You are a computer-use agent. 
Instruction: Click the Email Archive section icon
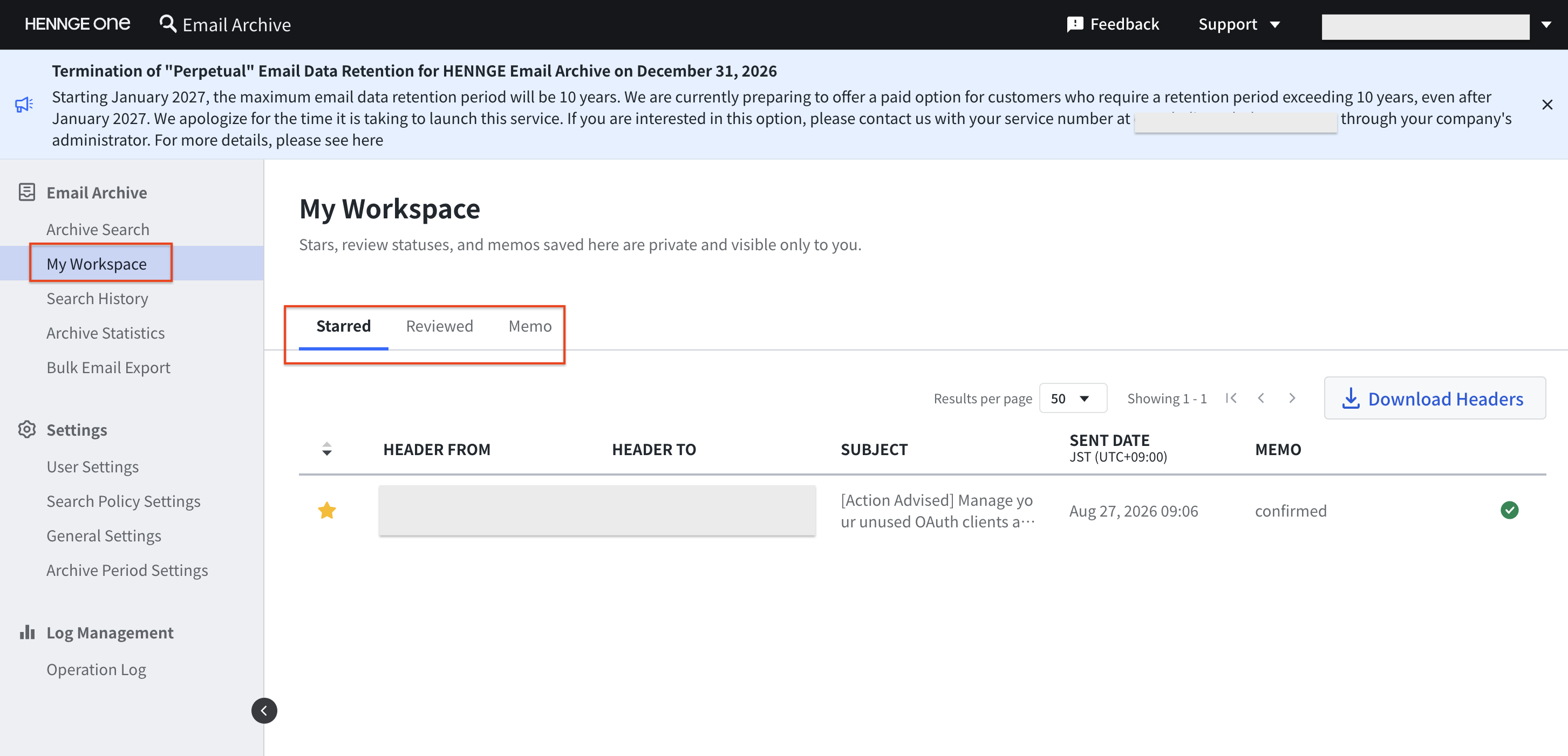(x=27, y=192)
